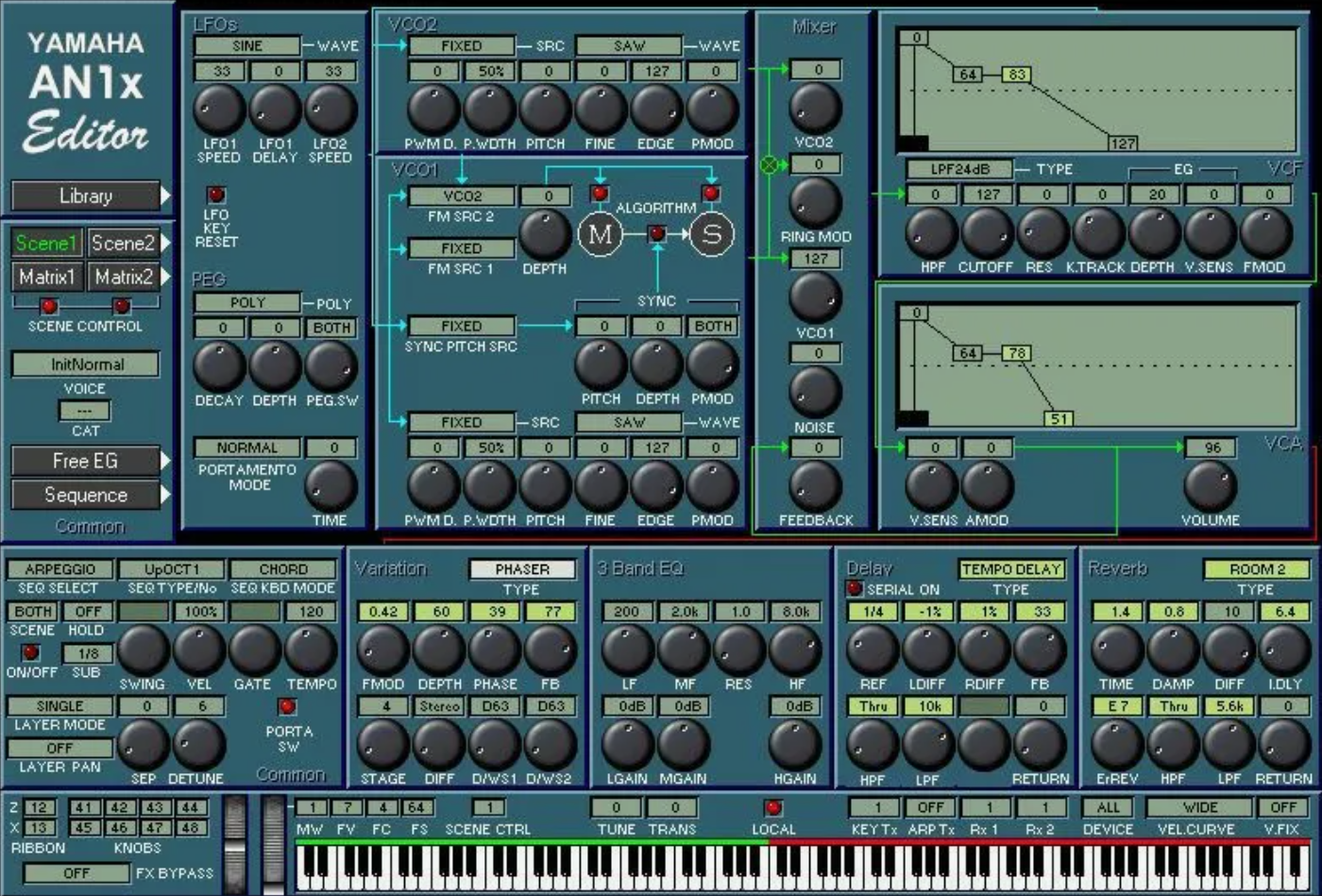This screenshot has width=1322, height=896.
Task: Click the algorithm S oscillator circle
Action: (711, 234)
